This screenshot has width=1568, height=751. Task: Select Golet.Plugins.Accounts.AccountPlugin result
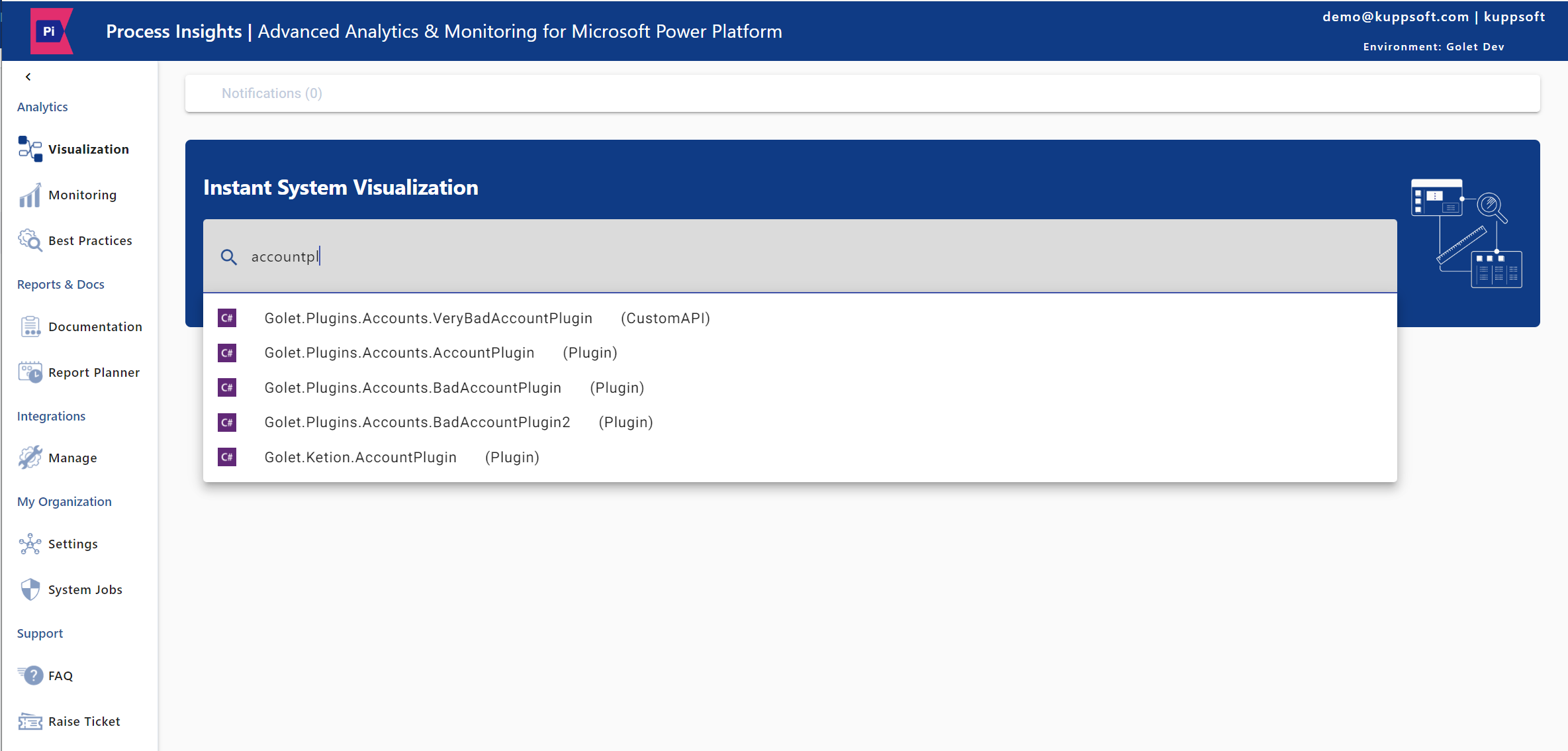click(x=800, y=353)
